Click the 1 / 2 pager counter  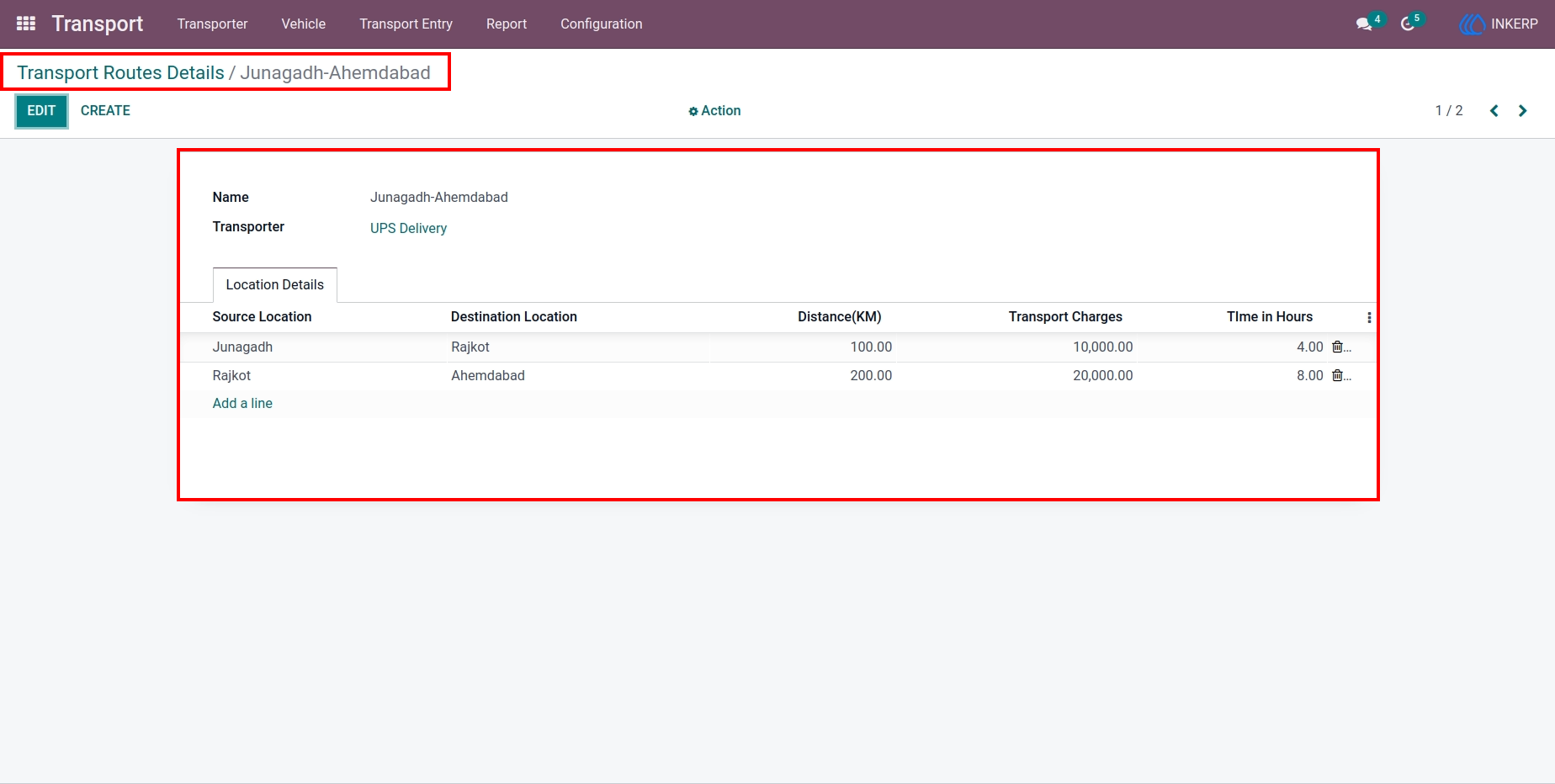[x=1449, y=111]
